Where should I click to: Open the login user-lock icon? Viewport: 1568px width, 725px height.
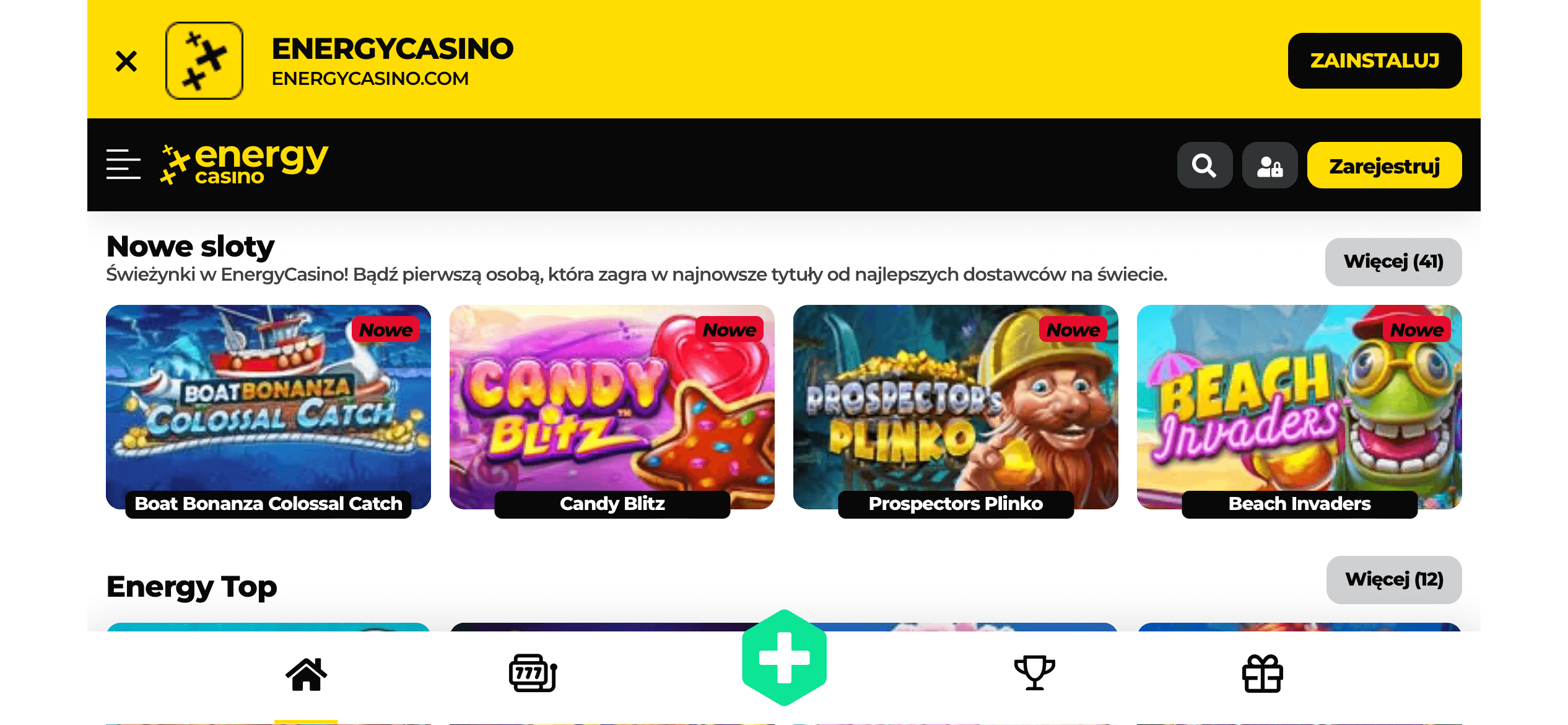pos(1270,165)
